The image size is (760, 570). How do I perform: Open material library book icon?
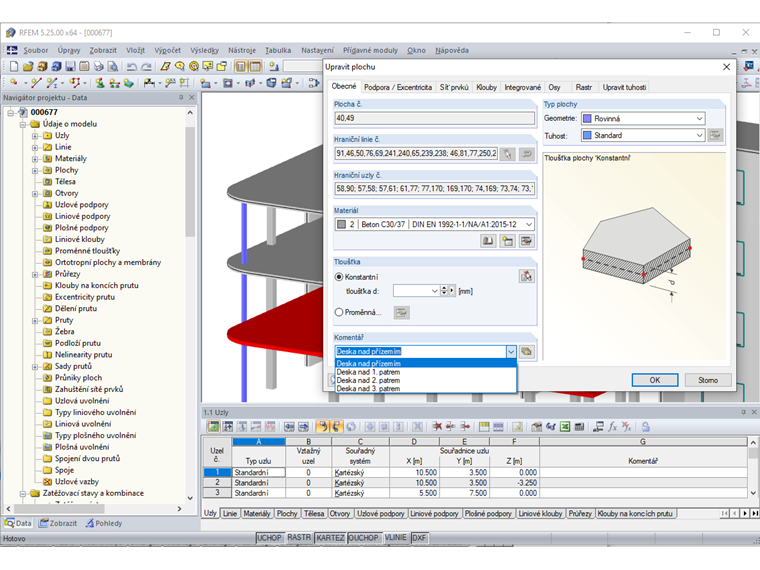[x=488, y=241]
